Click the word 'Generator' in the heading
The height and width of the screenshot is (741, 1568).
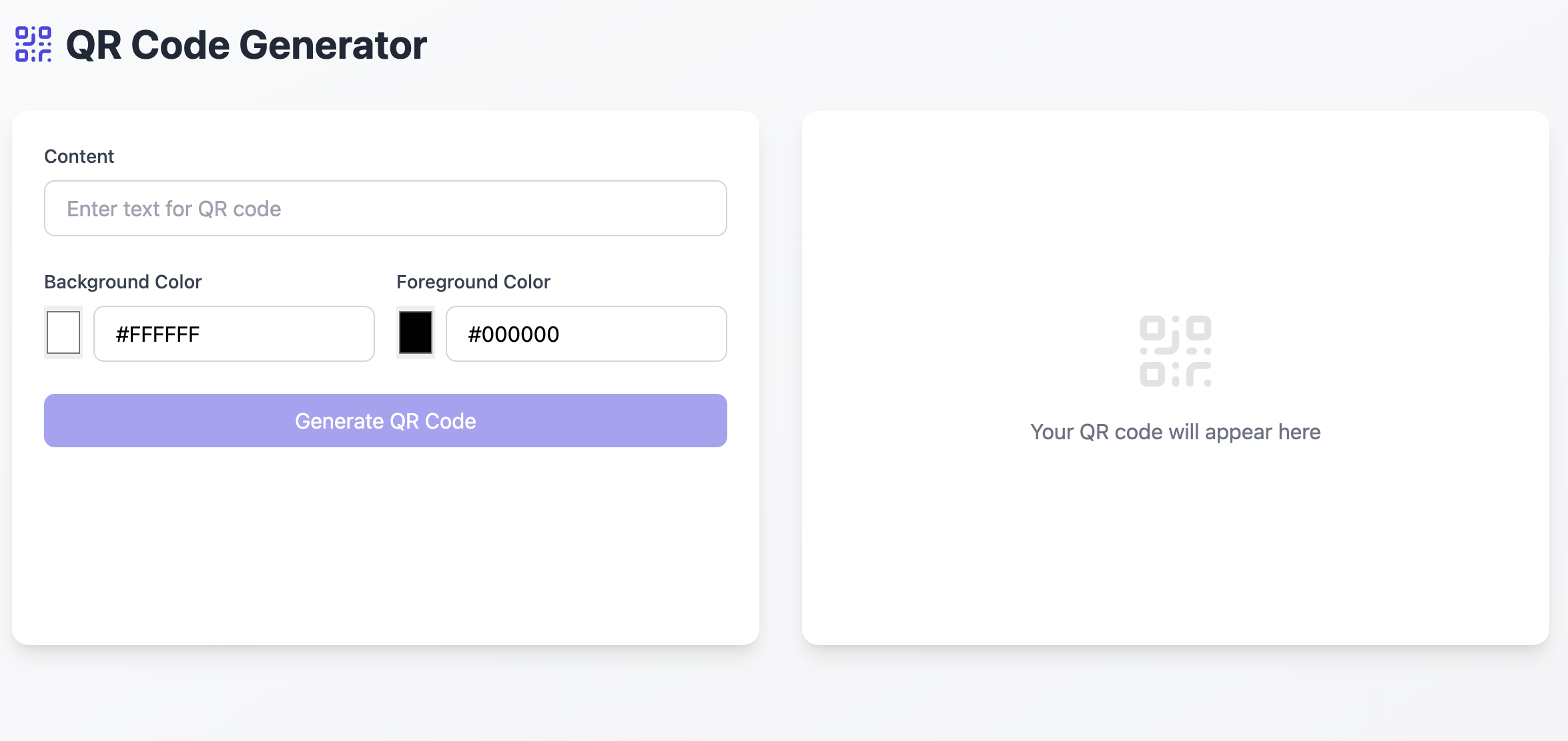(x=332, y=45)
